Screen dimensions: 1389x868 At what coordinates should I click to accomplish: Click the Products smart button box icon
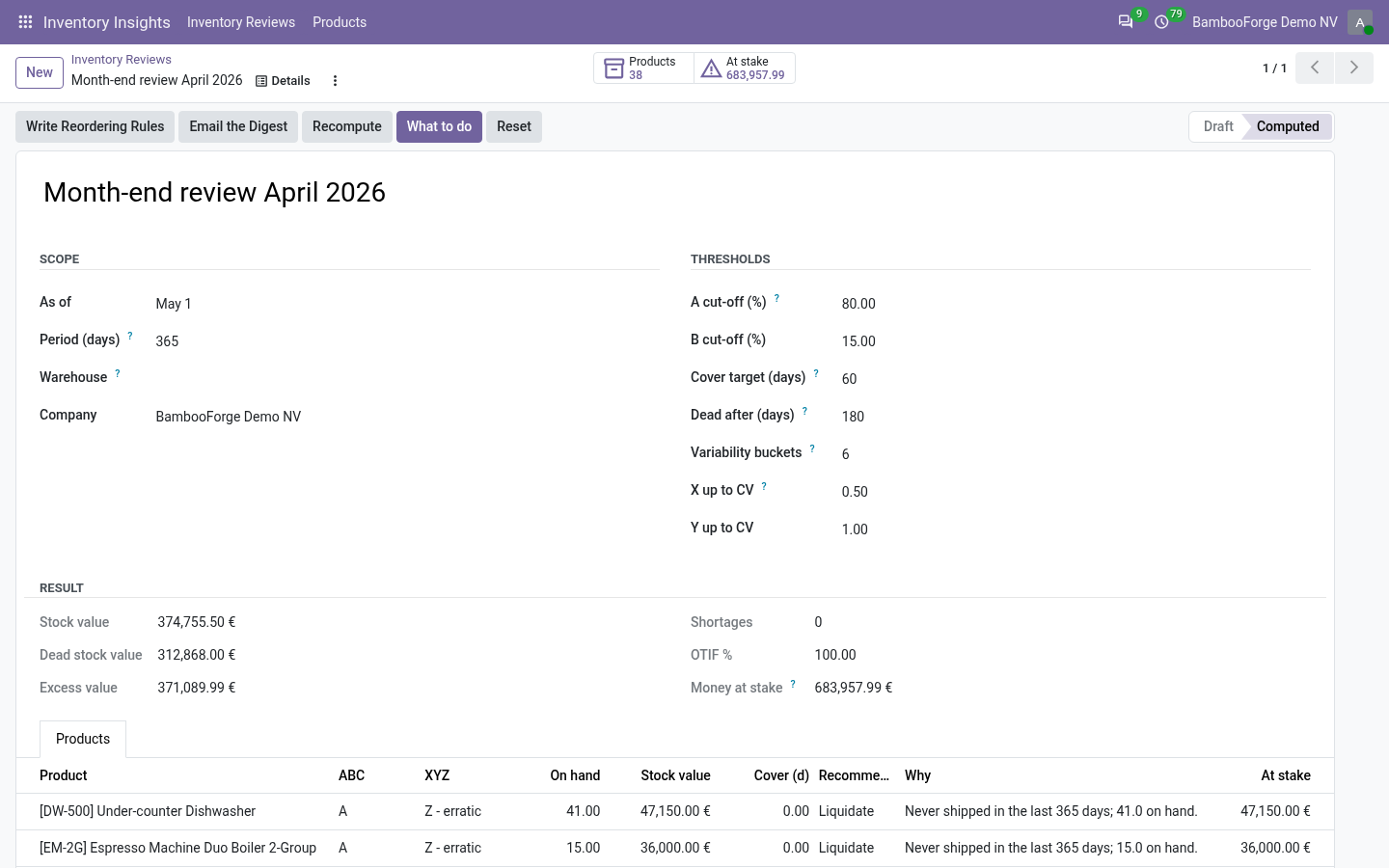[613, 68]
